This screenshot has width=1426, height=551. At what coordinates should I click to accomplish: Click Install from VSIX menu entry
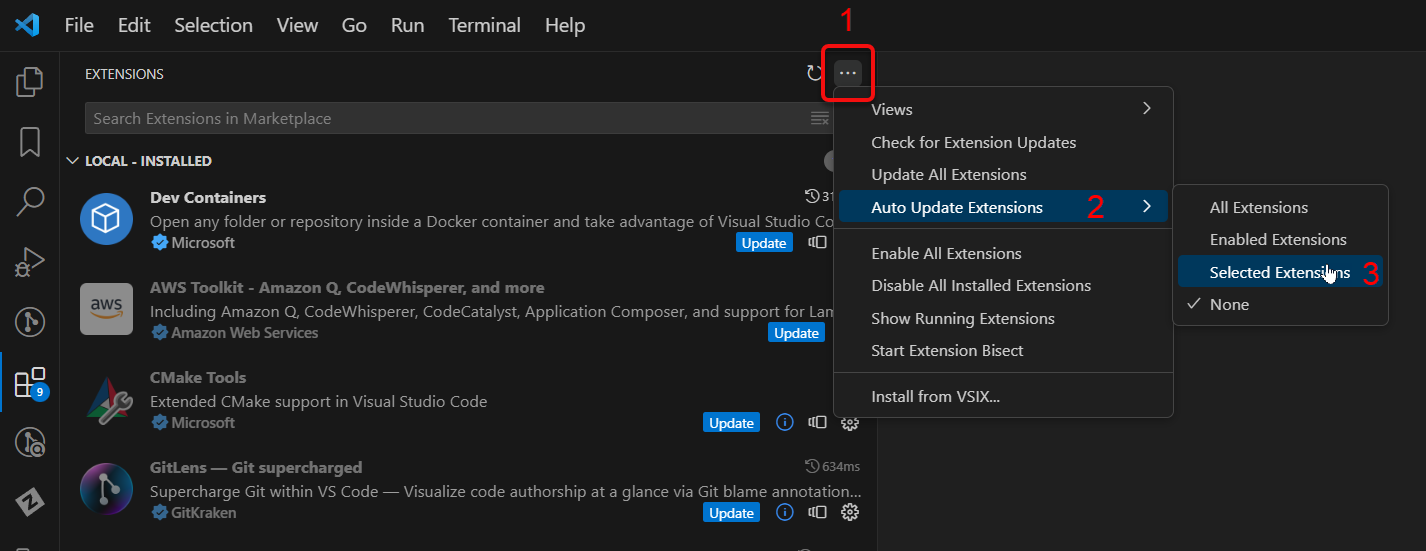tap(935, 397)
